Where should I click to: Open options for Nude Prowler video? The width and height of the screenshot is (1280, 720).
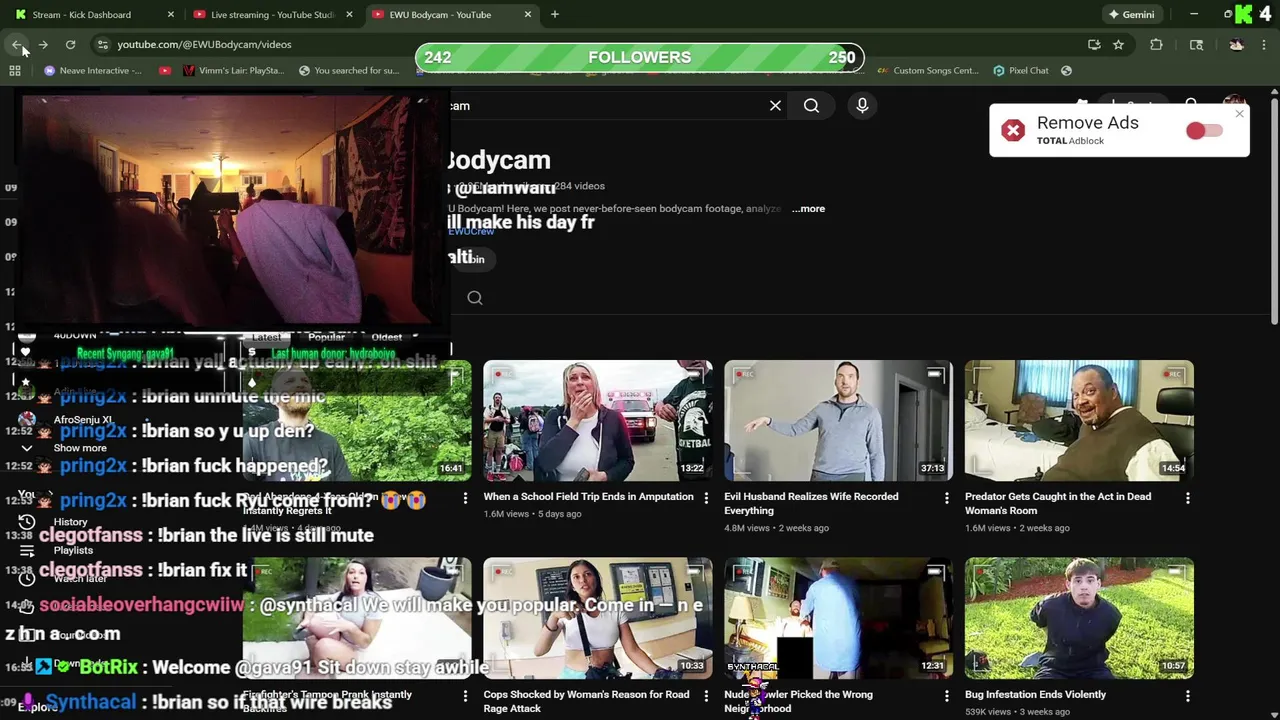coord(947,695)
